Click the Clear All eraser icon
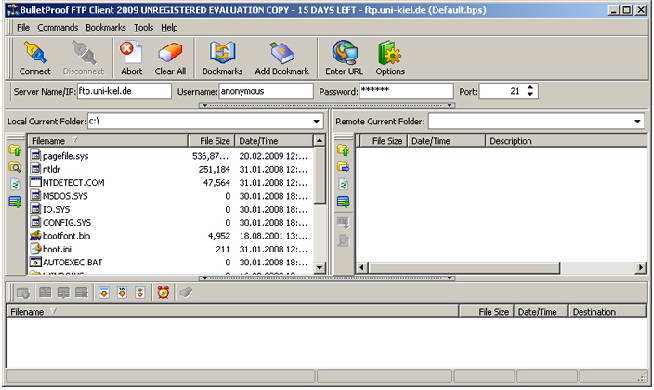 (x=170, y=53)
